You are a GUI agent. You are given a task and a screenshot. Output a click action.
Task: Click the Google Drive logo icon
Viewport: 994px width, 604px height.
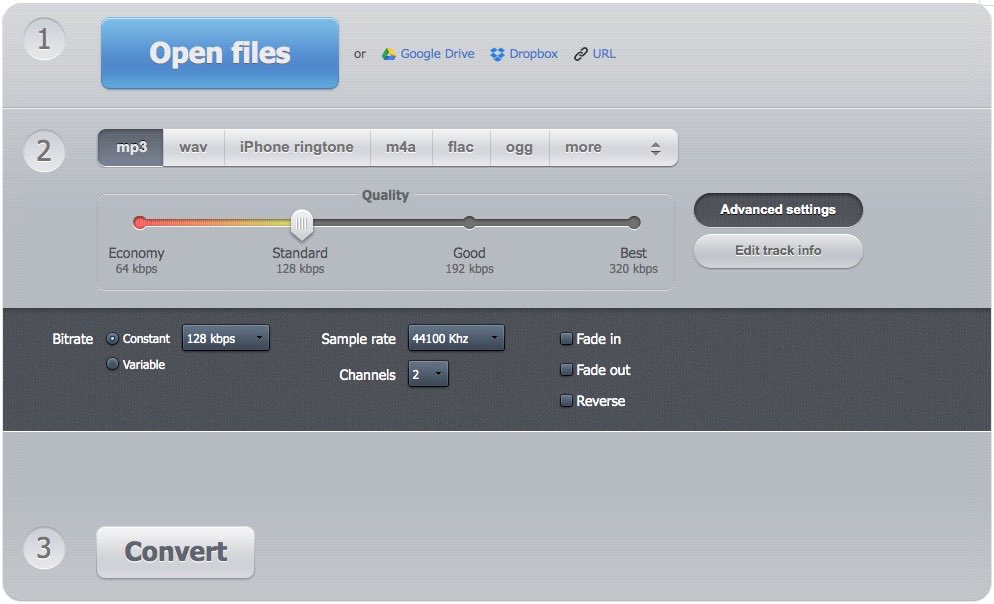click(389, 54)
